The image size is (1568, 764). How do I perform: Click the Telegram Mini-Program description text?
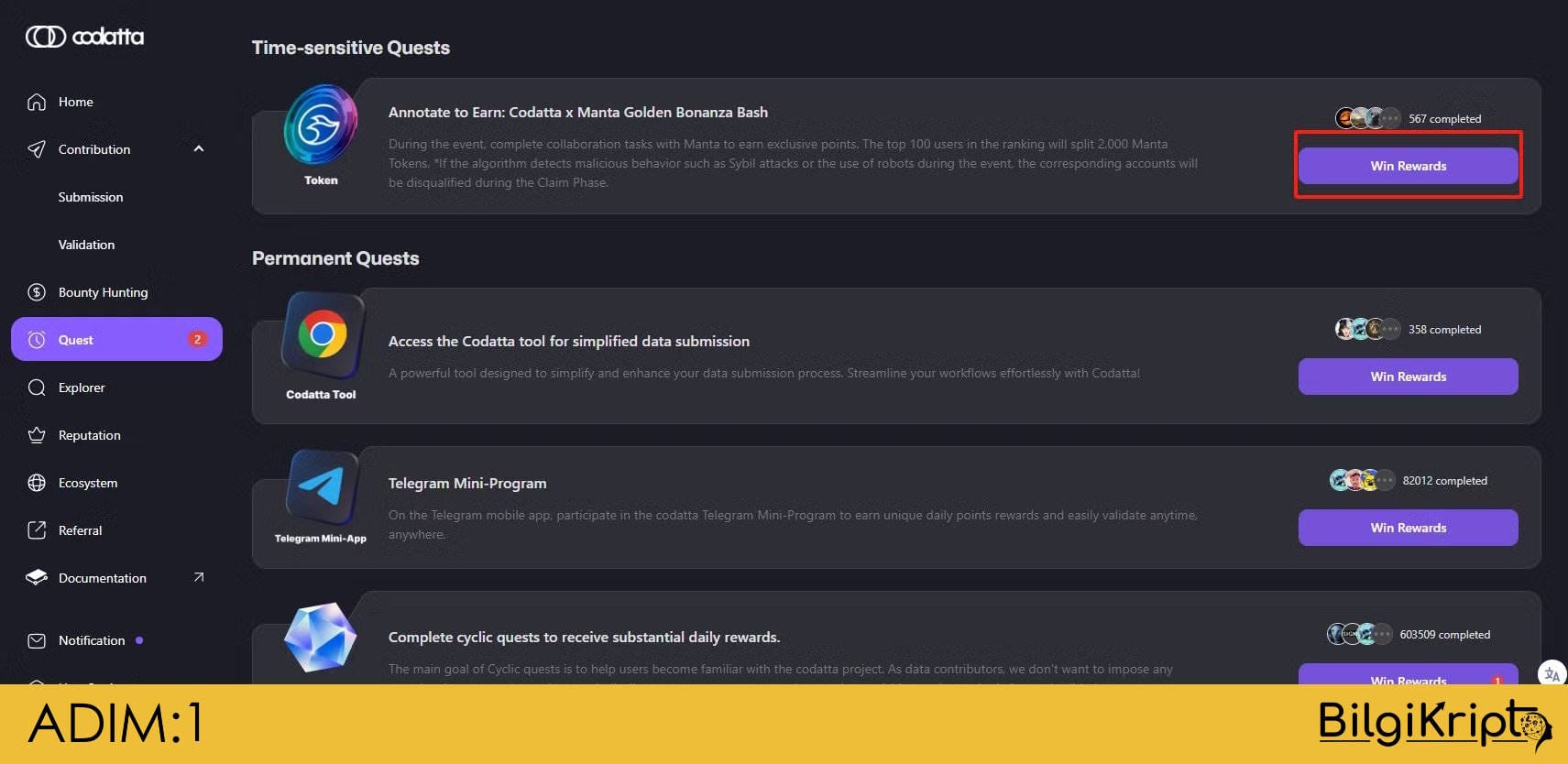click(794, 525)
